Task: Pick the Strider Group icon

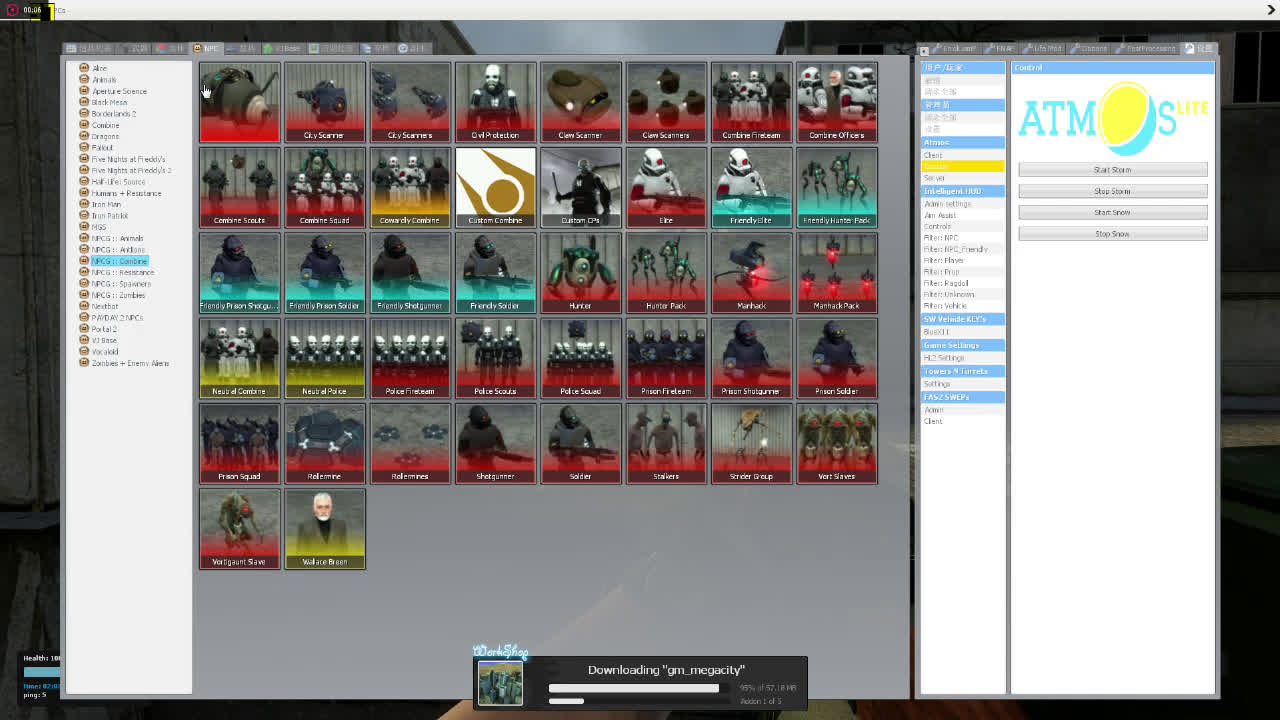Action: coord(751,443)
